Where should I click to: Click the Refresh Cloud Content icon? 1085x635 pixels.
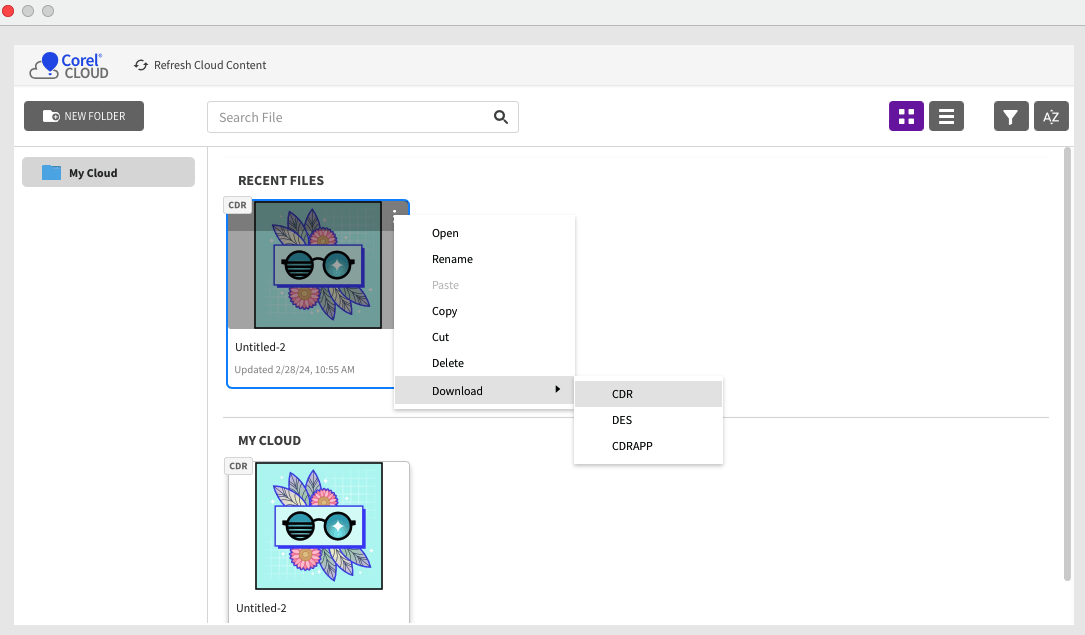141,65
